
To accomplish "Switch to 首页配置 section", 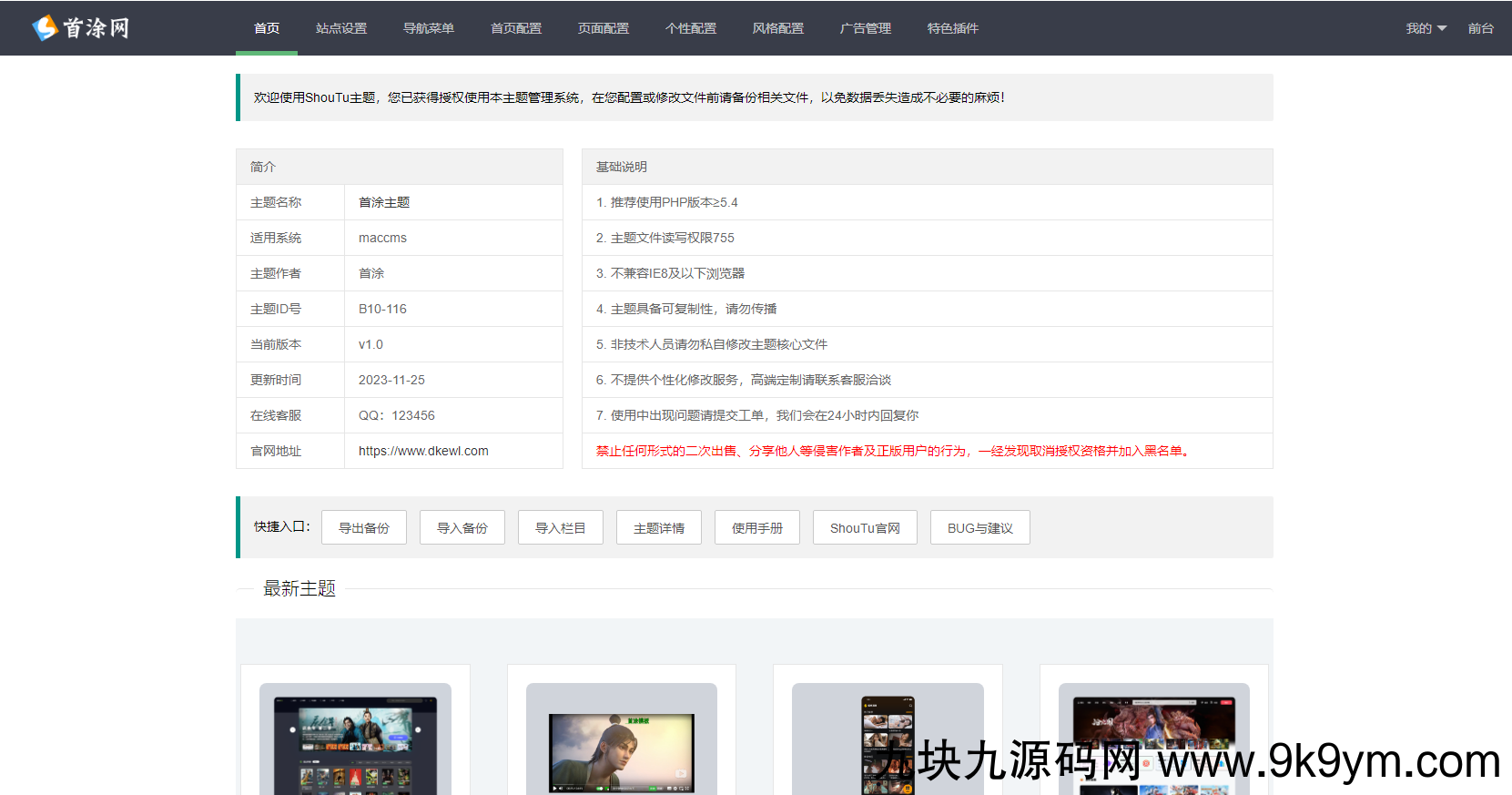I will [516, 28].
